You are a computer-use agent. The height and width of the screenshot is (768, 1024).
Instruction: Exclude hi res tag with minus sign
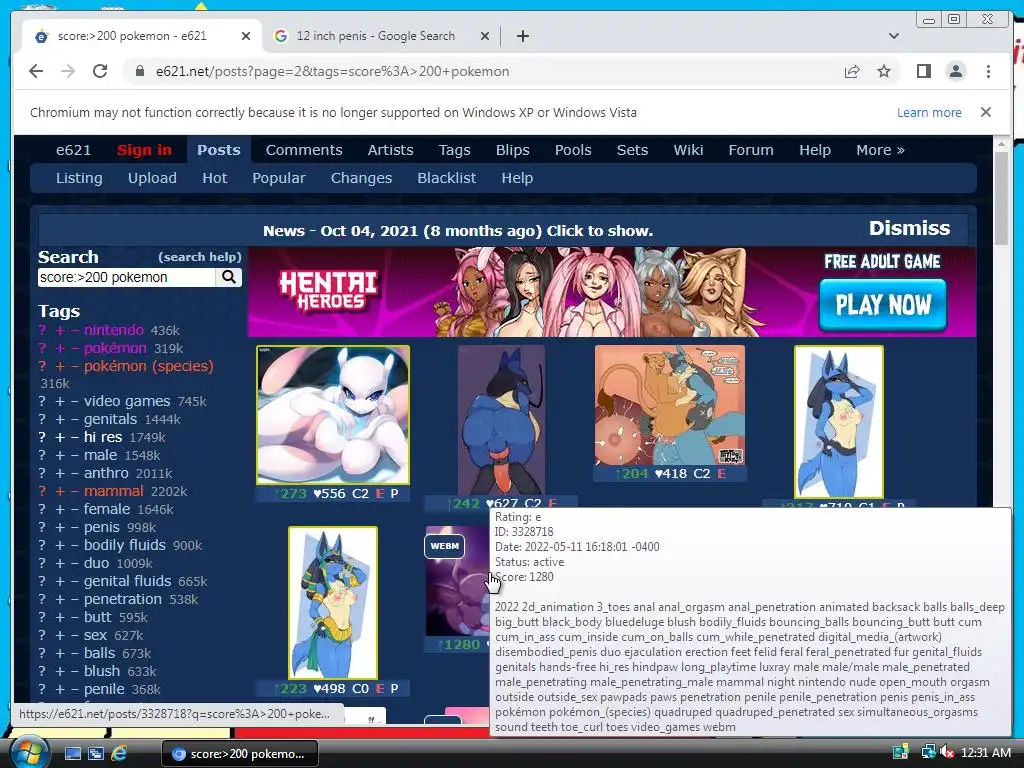(x=74, y=438)
